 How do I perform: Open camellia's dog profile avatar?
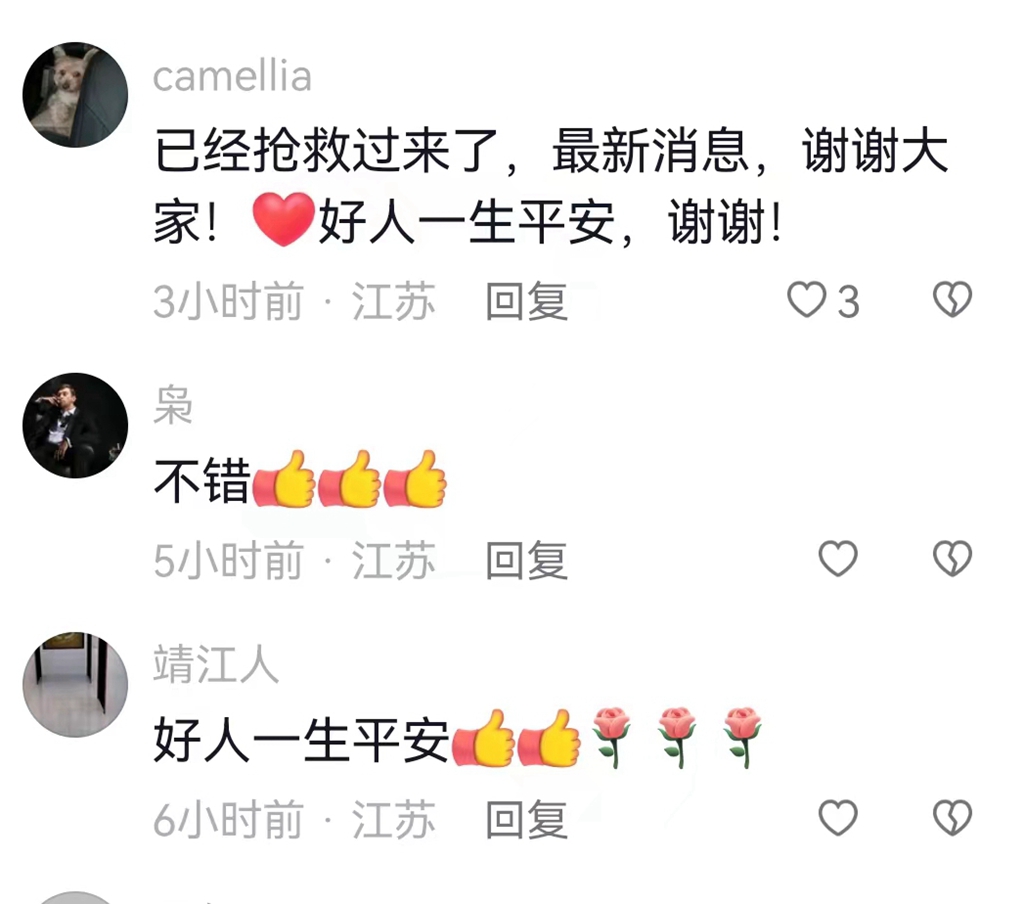pyautogui.click(x=75, y=95)
